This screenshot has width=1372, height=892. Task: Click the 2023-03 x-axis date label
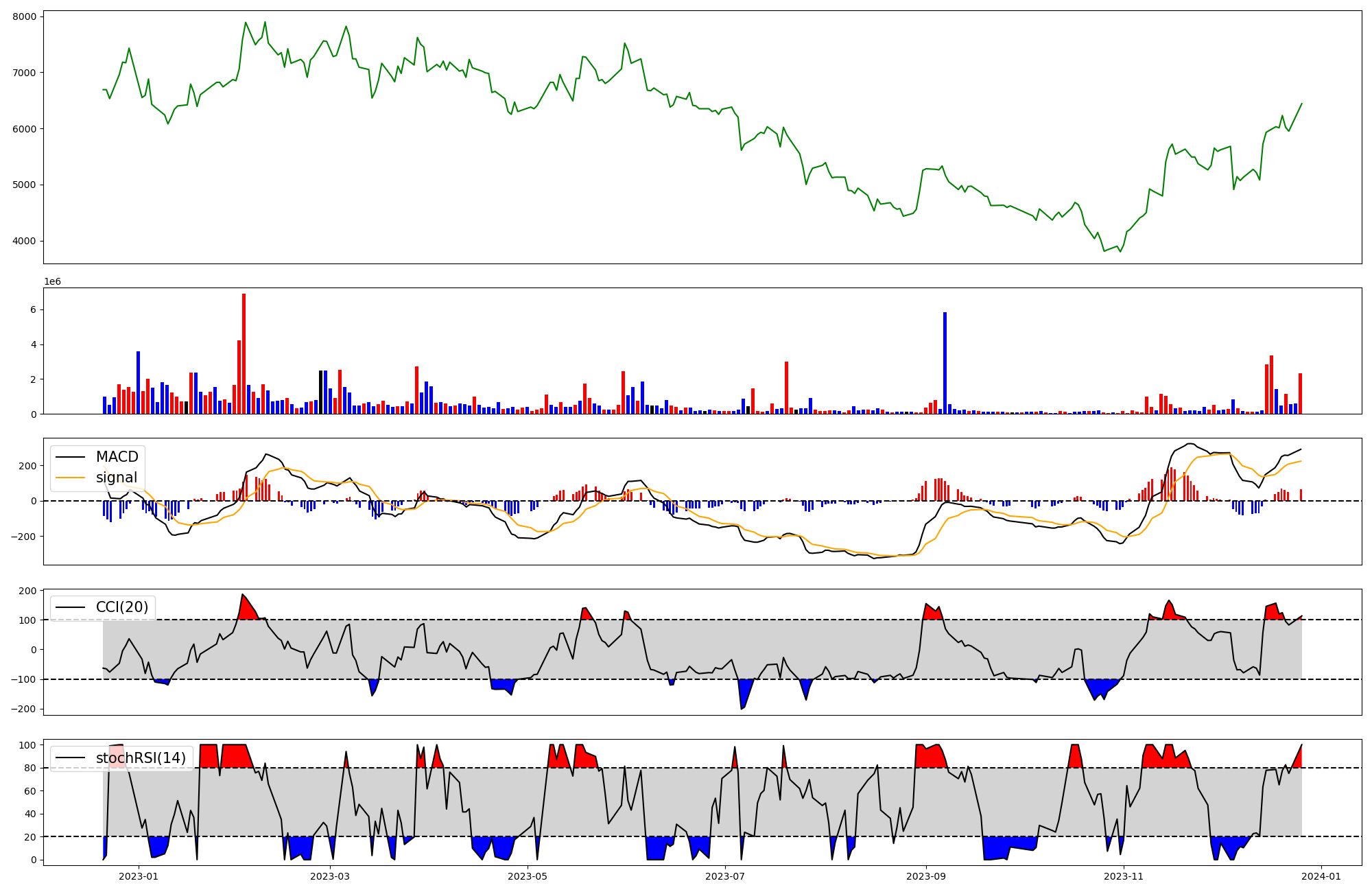pyautogui.click(x=331, y=876)
